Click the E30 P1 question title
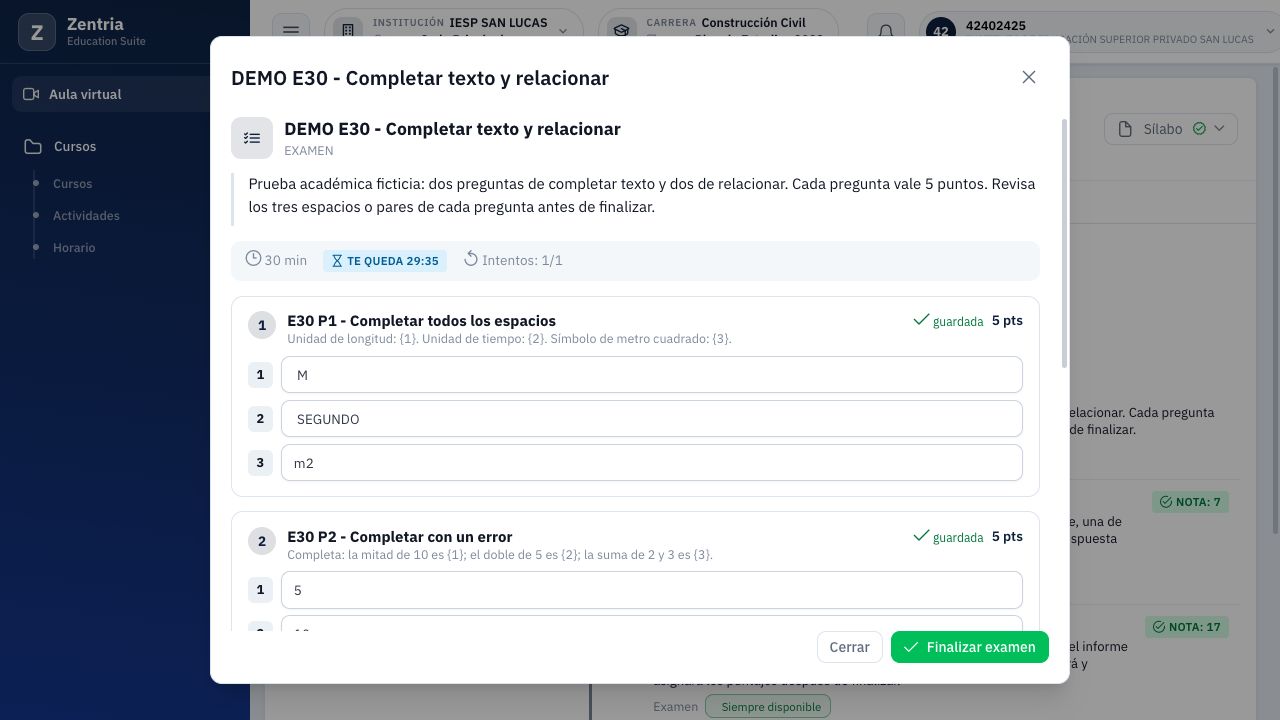This screenshot has height=720, width=1280. 421,321
